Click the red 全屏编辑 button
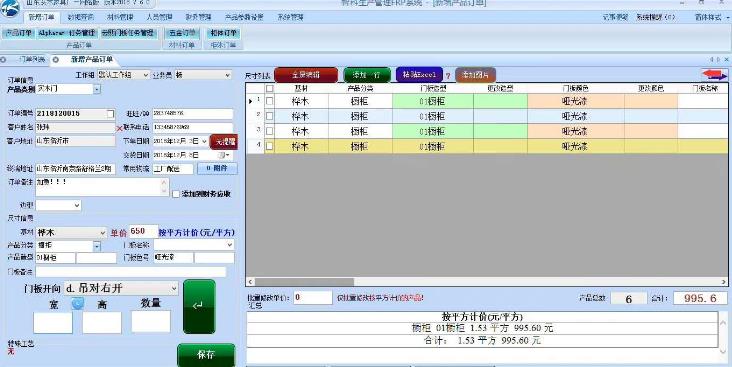Screen dimensions: 732x367 (x=306, y=75)
